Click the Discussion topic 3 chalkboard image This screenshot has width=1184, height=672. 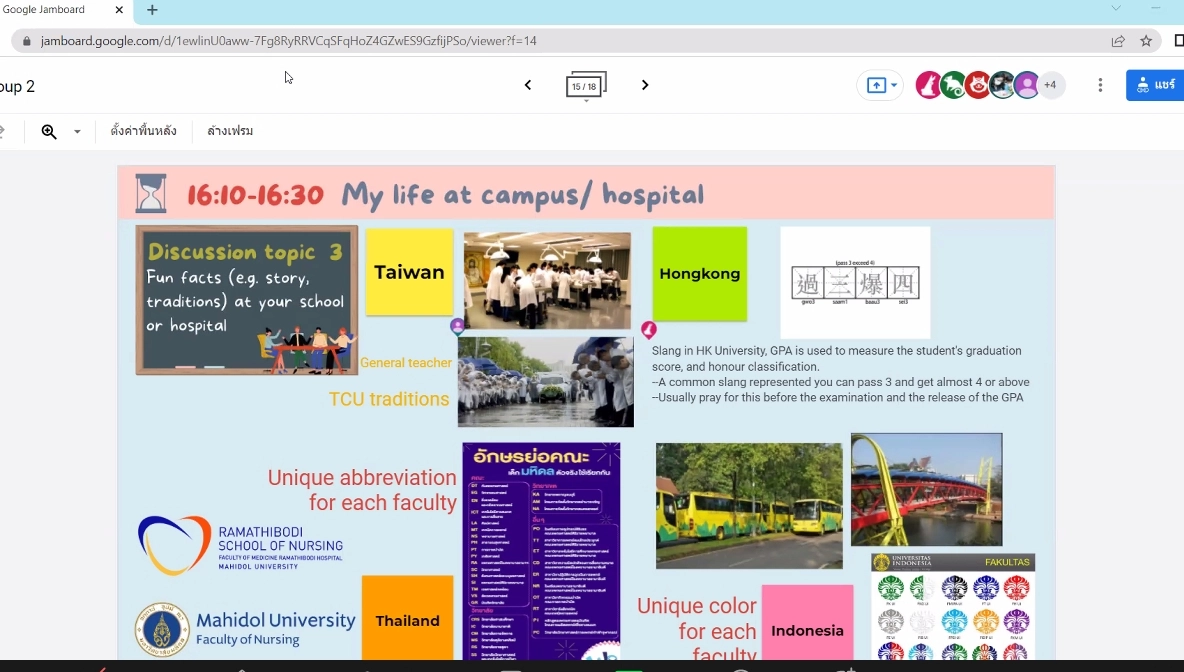point(247,300)
